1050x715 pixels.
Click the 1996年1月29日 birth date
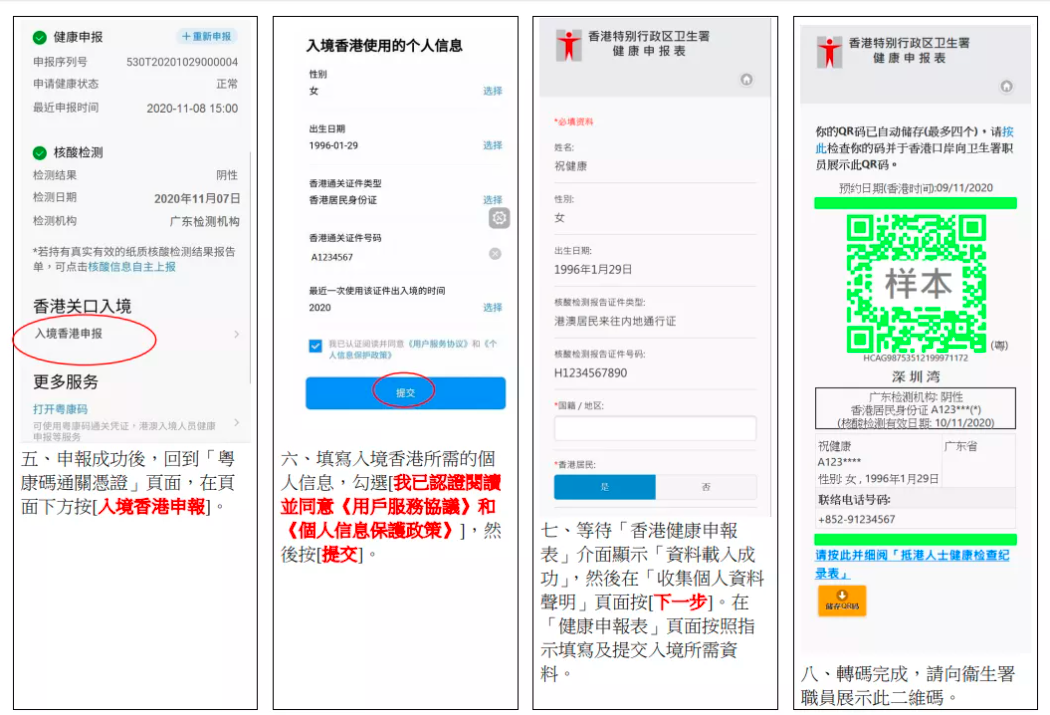coord(593,270)
